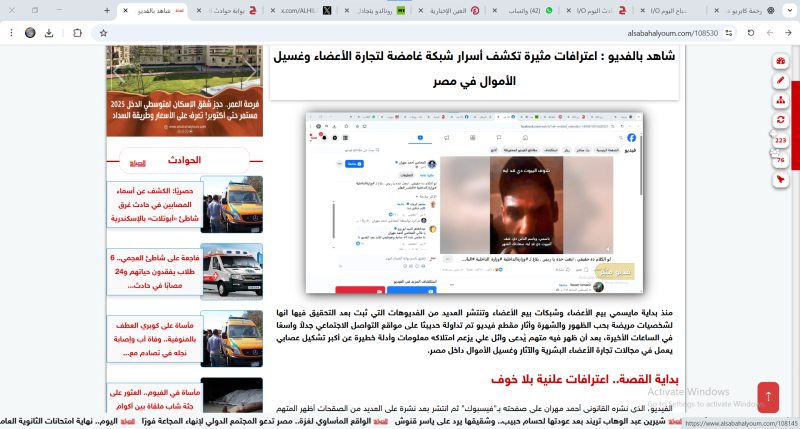
Task: Open the article's Facebook video screenshot image
Action: coord(474,203)
